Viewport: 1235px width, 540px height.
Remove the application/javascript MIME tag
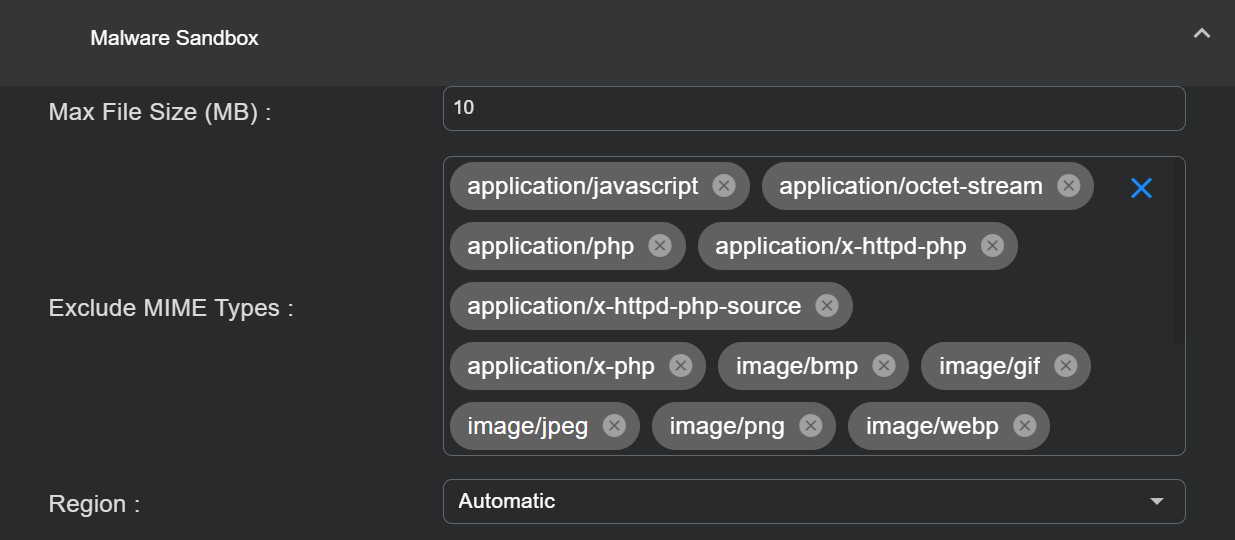pyautogui.click(x=724, y=186)
